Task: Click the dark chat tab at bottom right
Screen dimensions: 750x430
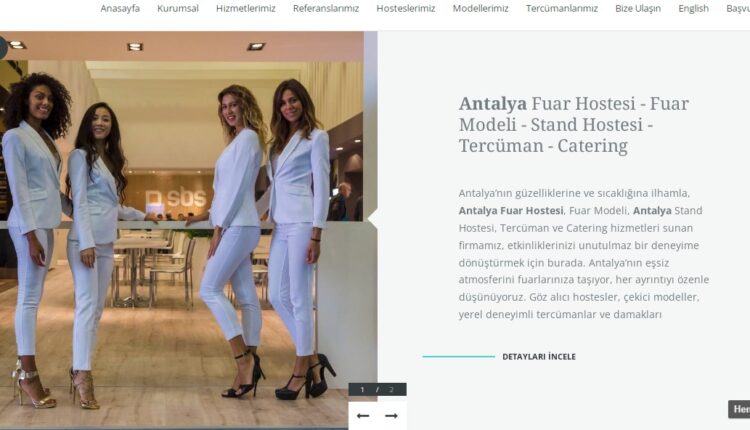Action: (x=739, y=409)
